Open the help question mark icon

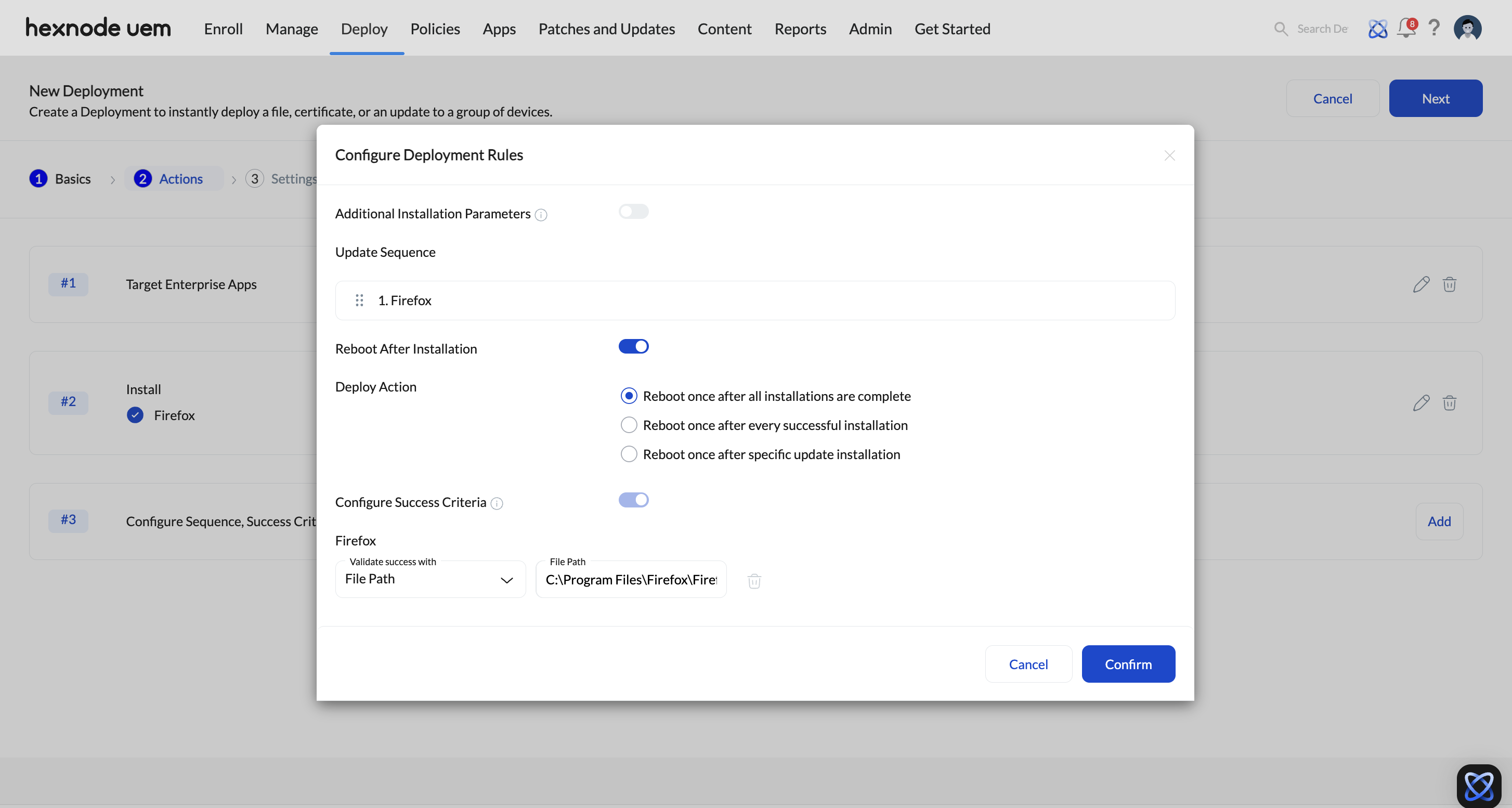coord(1434,28)
